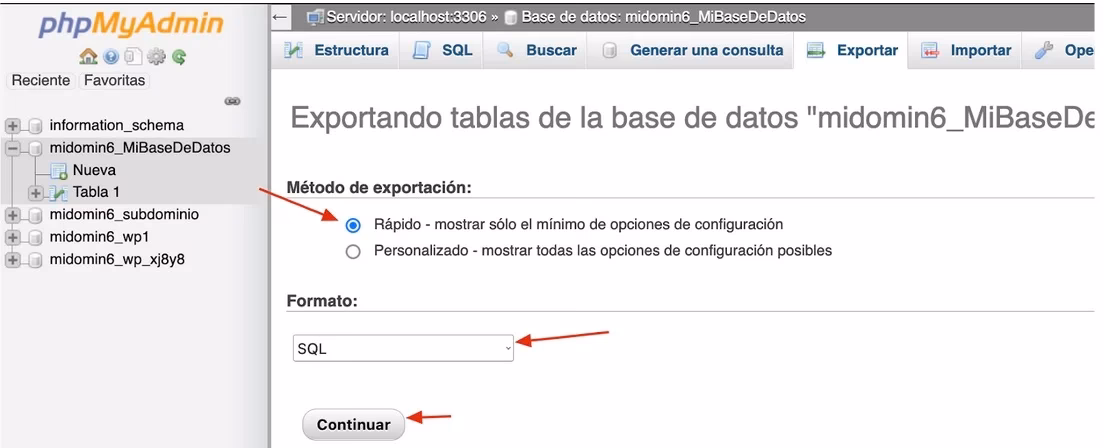Open the Buscar tab

[536, 51]
